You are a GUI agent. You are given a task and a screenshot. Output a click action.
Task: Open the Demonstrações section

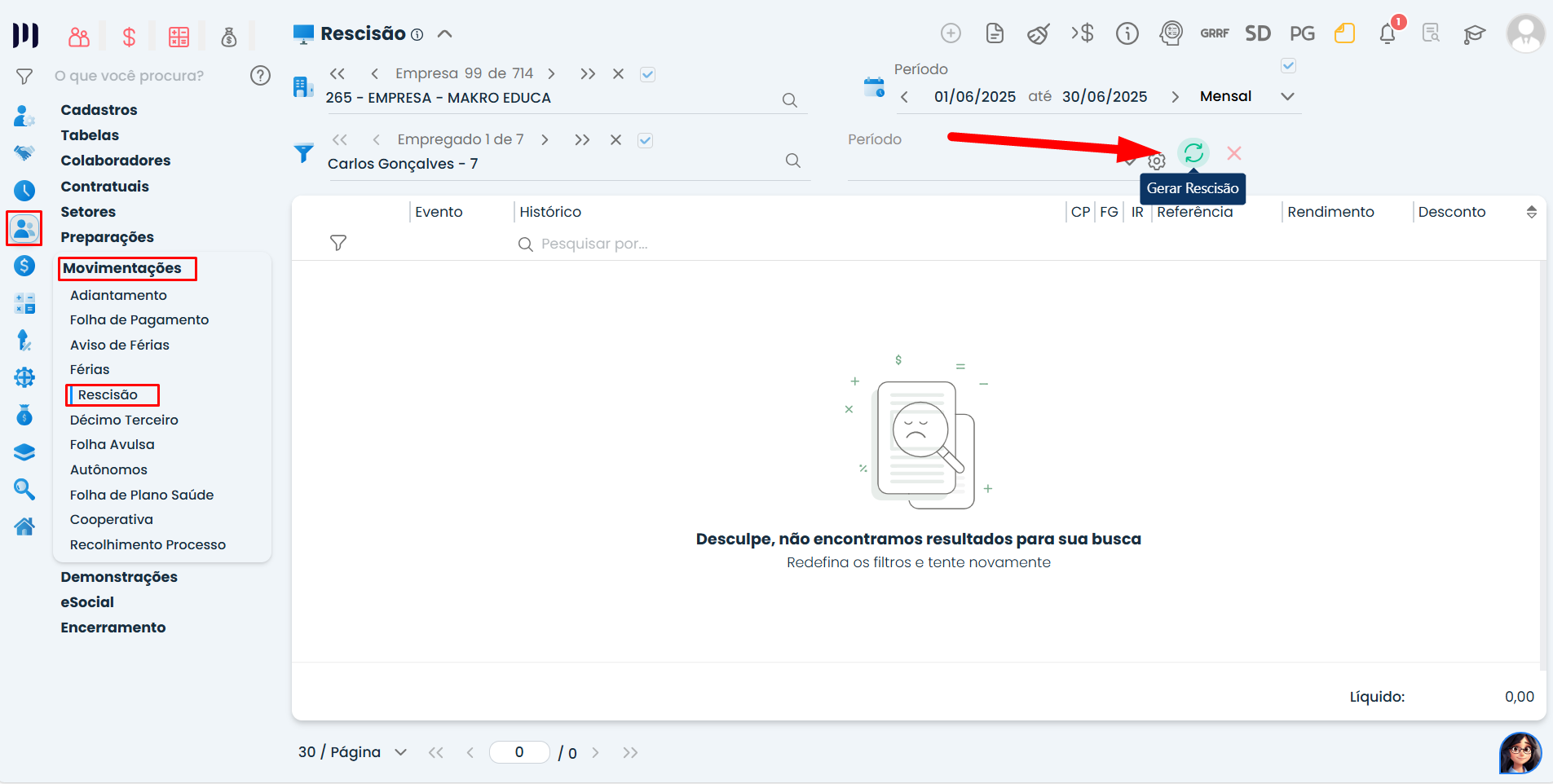point(119,577)
